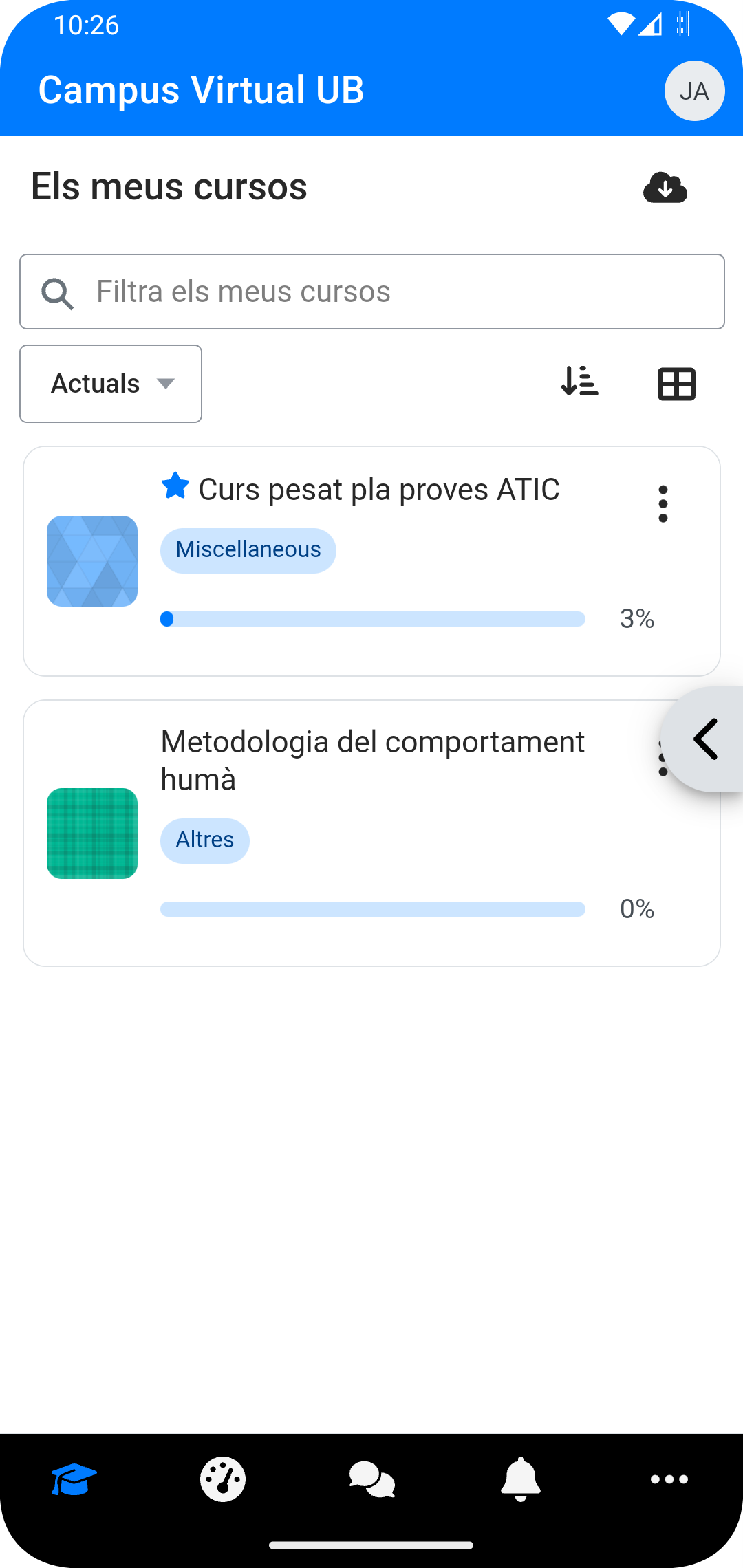Viewport: 743px width, 1568px height.
Task: Open the sort courses icon
Action: click(x=579, y=382)
